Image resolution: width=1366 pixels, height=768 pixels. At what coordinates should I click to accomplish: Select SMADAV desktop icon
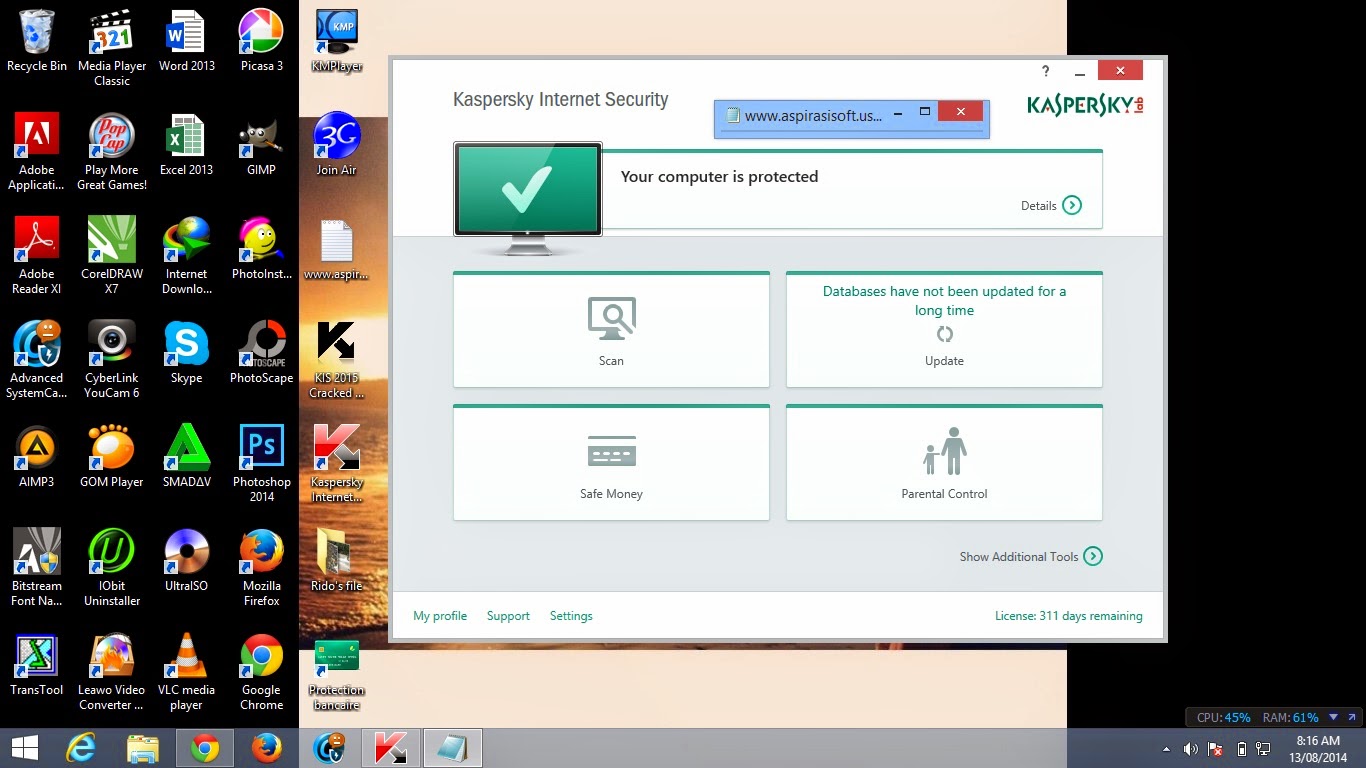187,456
